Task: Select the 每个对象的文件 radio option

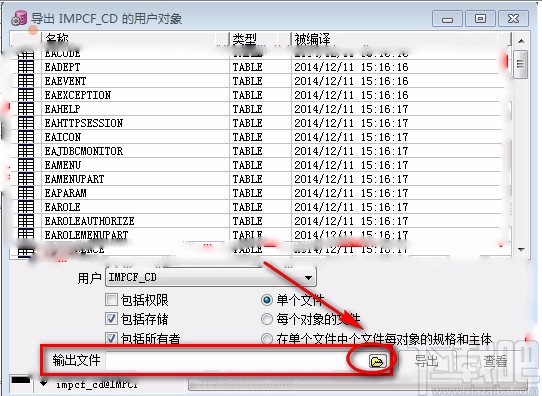Action: pyautogui.click(x=267, y=319)
